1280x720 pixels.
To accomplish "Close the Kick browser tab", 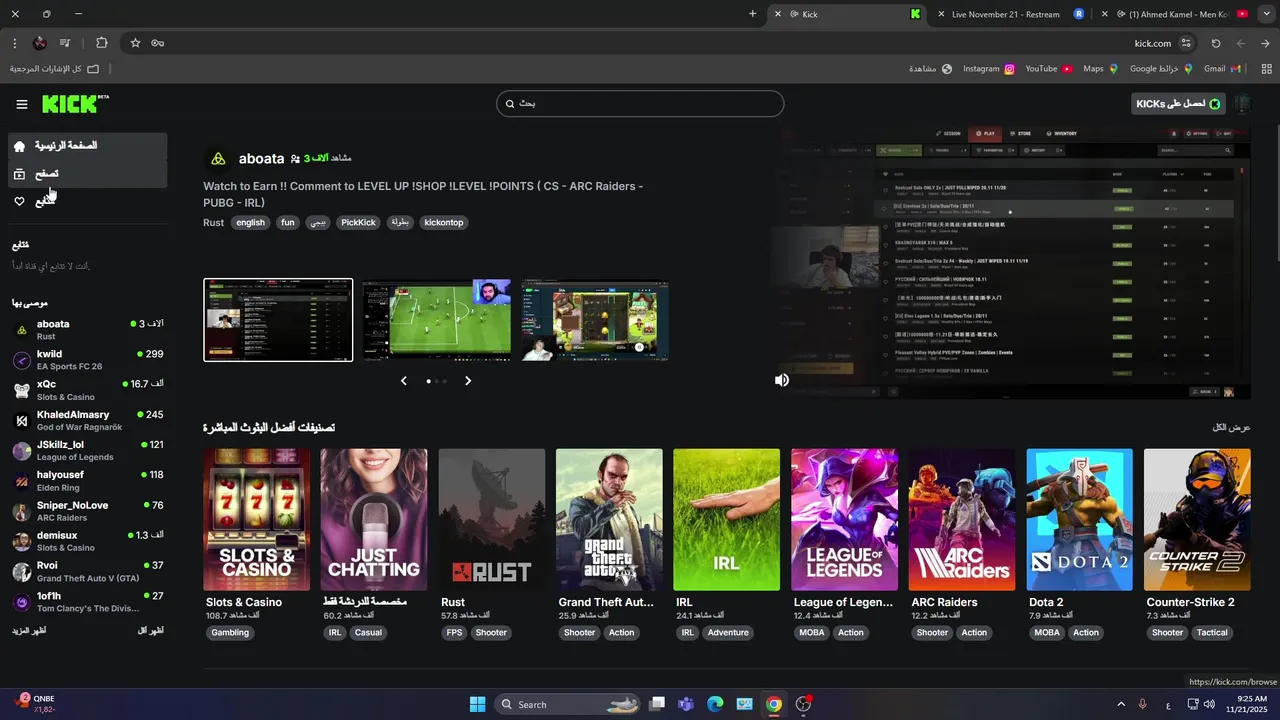I will click(778, 14).
